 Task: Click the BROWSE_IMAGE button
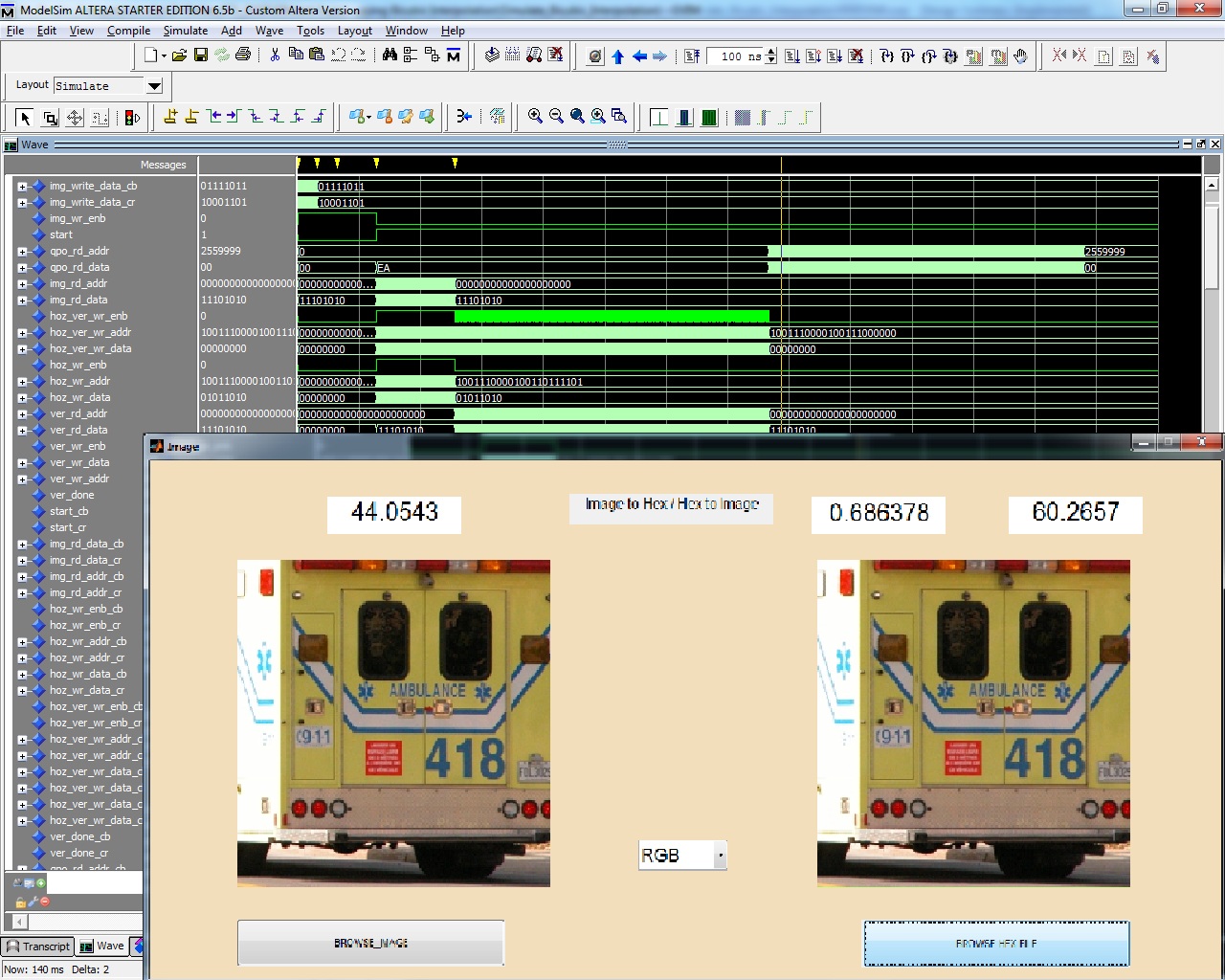[370, 943]
